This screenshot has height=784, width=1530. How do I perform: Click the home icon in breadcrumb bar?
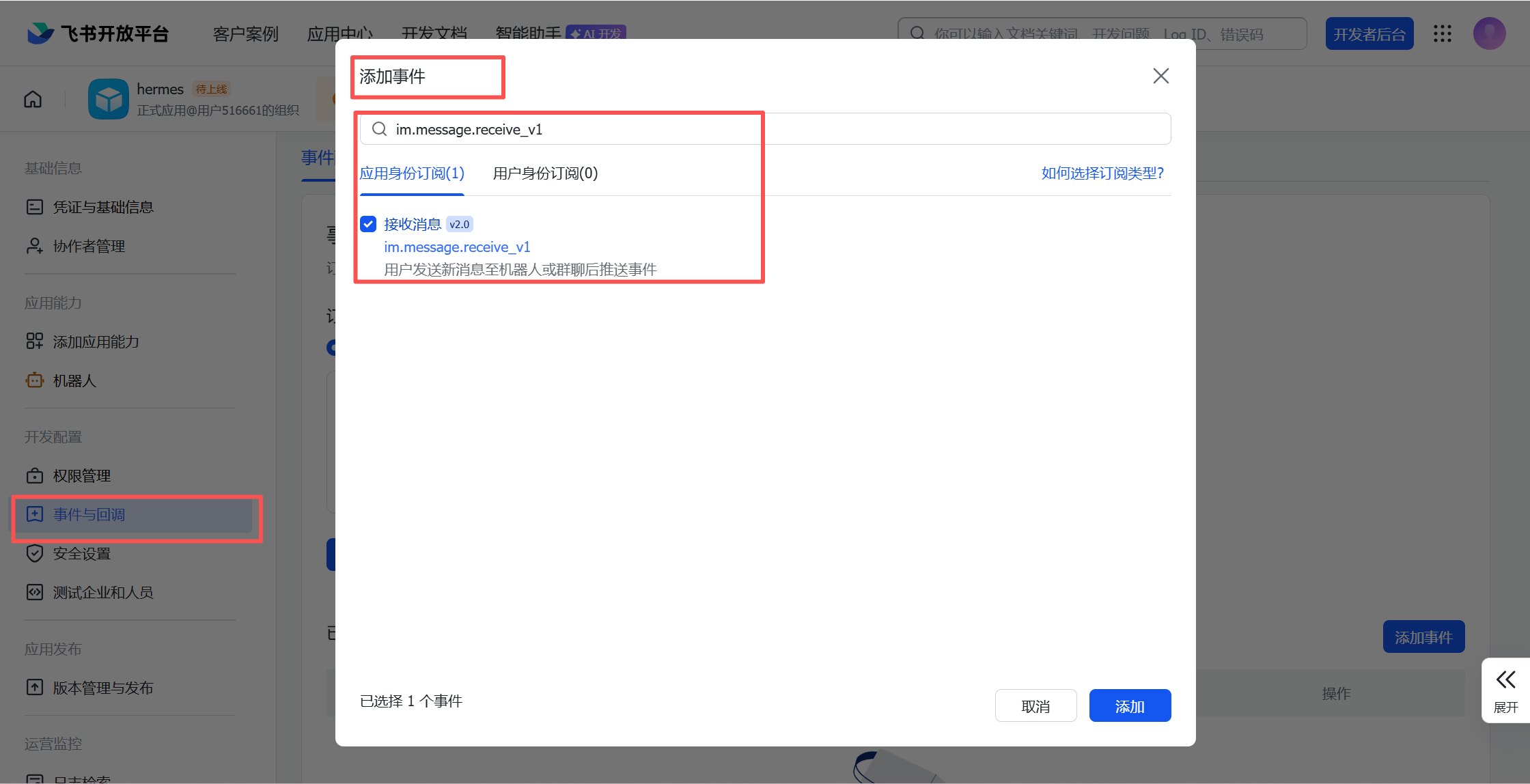[33, 100]
